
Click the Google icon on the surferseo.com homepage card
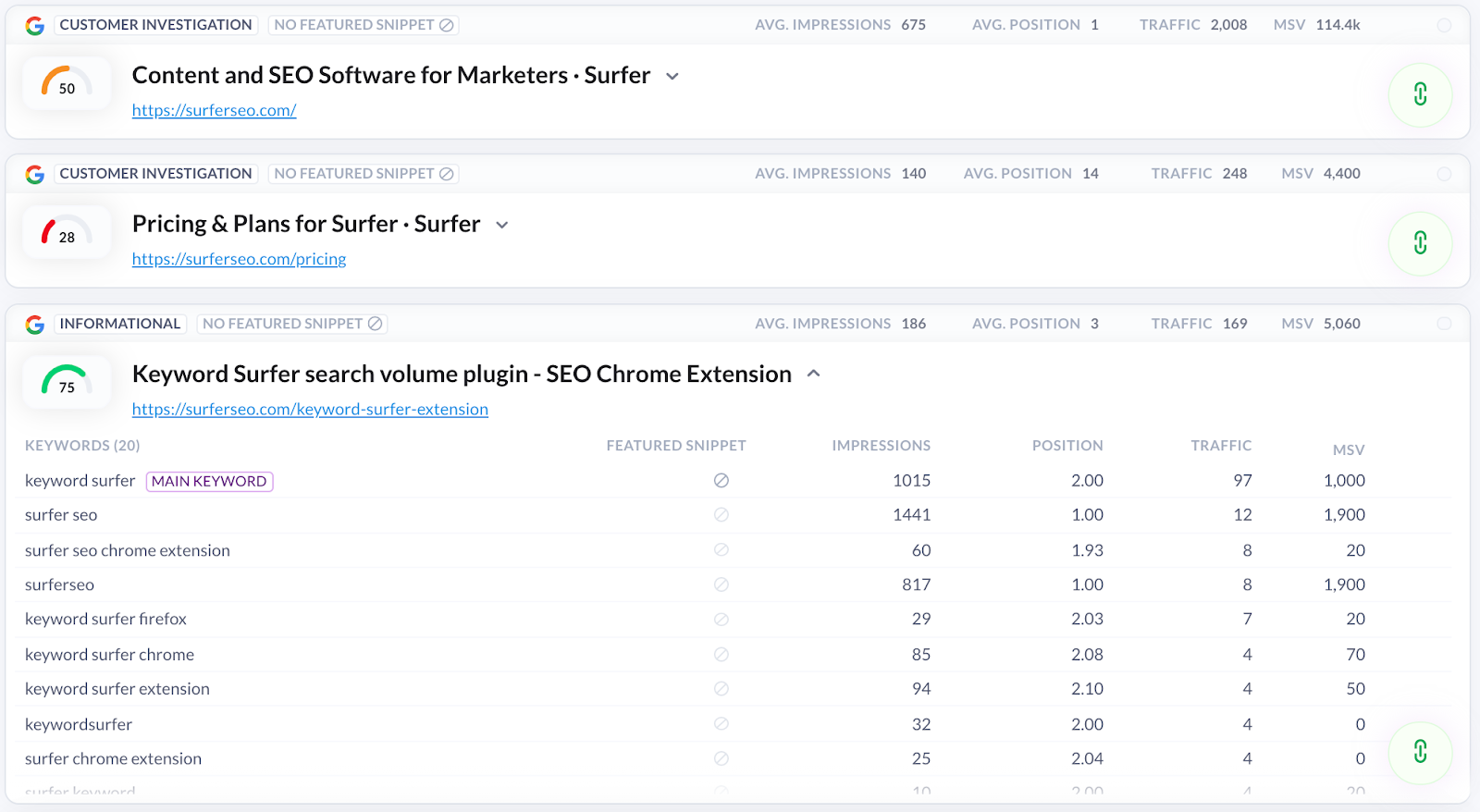pos(35,26)
